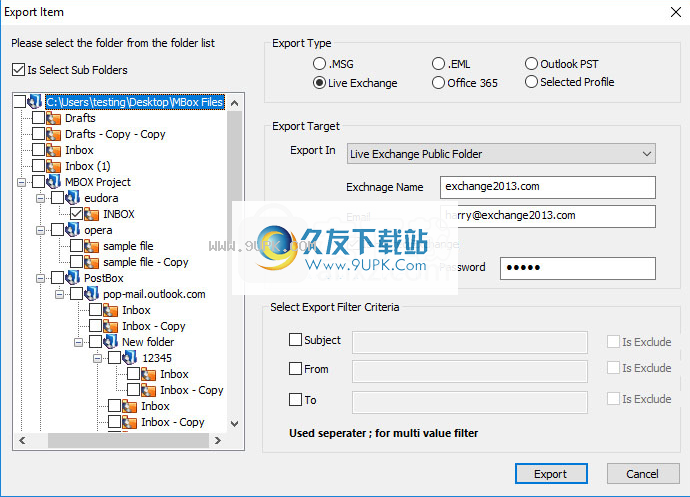Check the sample file checkbox
Image resolution: width=690 pixels, height=497 pixels.
coord(77,246)
